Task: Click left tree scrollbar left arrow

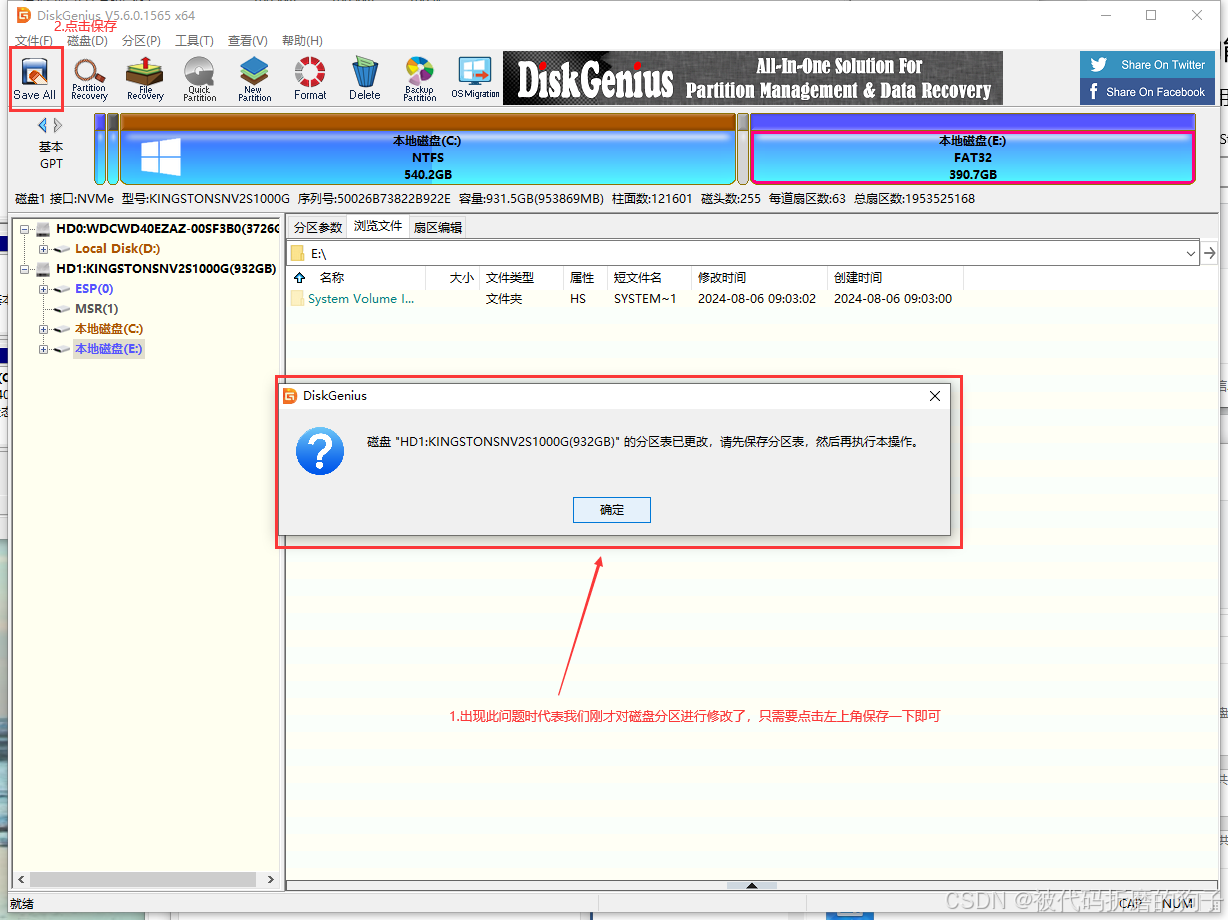Action: pos(23,880)
